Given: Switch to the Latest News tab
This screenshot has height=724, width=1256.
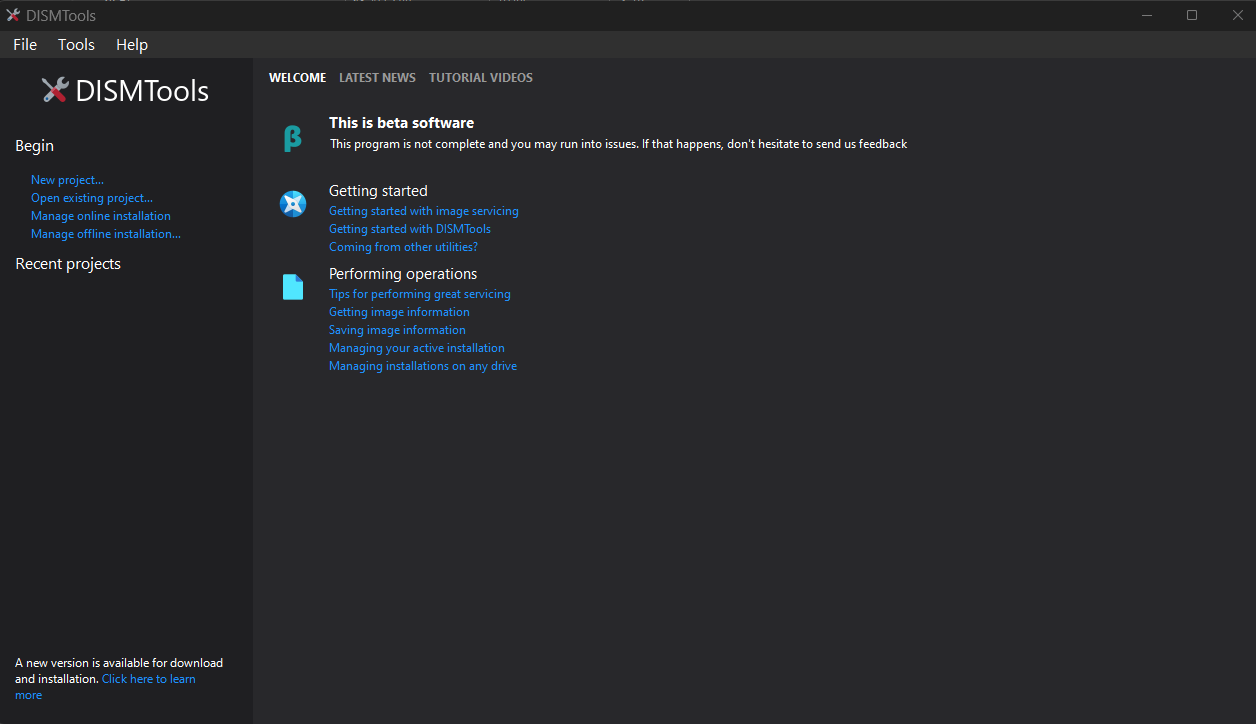Looking at the screenshot, I should tap(377, 78).
